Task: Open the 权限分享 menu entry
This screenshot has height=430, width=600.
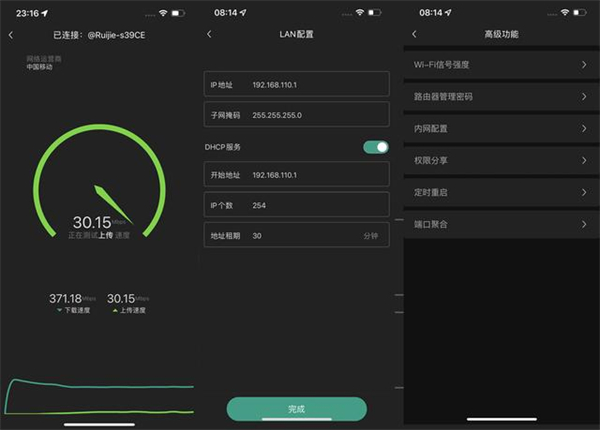Action: [500, 161]
